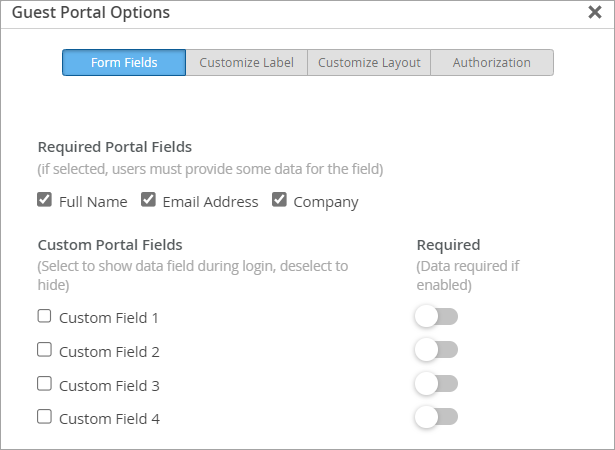Switch to the Form Fields tab

point(124,63)
